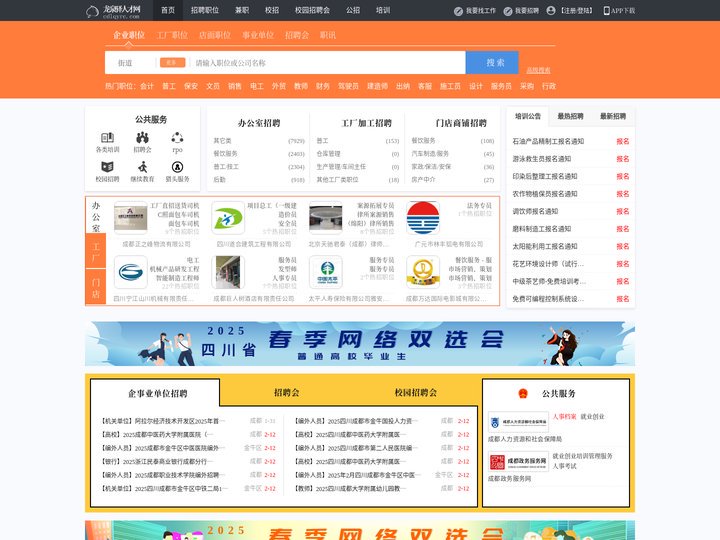
Task: Click hot job keyword 行政
Action: (549, 86)
